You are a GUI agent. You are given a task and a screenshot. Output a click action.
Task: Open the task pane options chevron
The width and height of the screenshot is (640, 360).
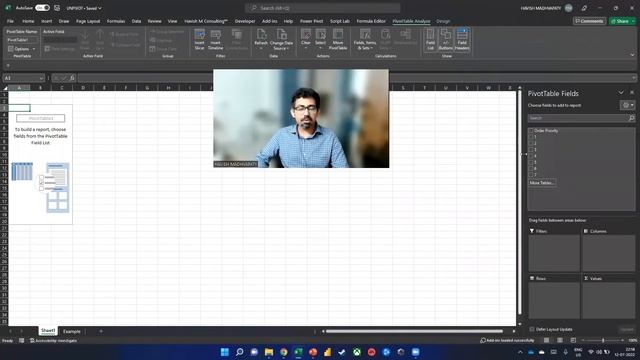(621, 93)
